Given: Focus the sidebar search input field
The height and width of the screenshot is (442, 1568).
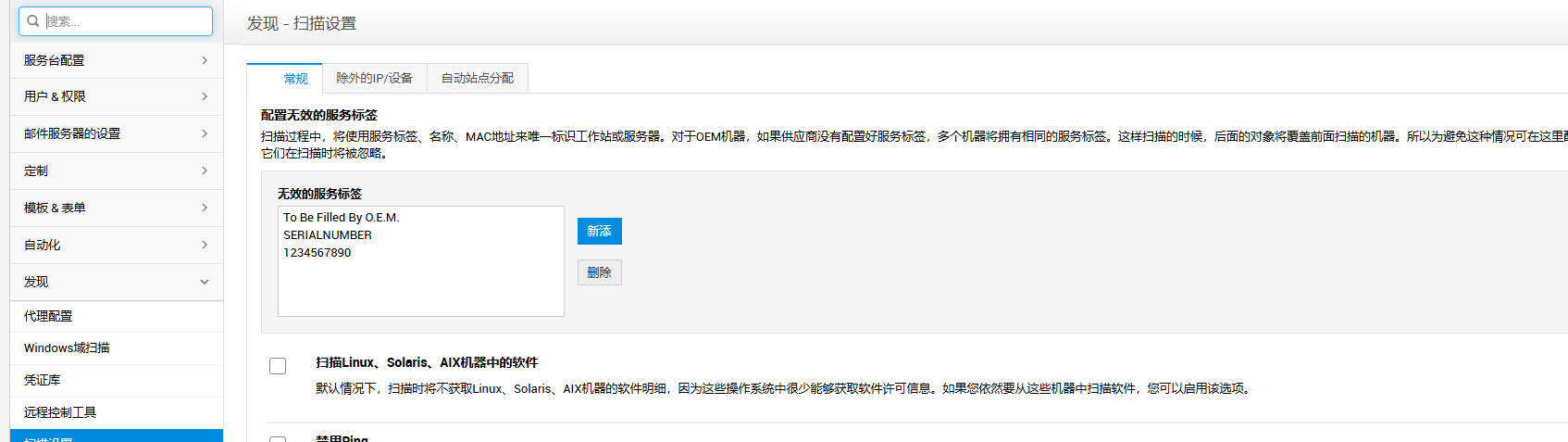Looking at the screenshot, I should click(125, 21).
